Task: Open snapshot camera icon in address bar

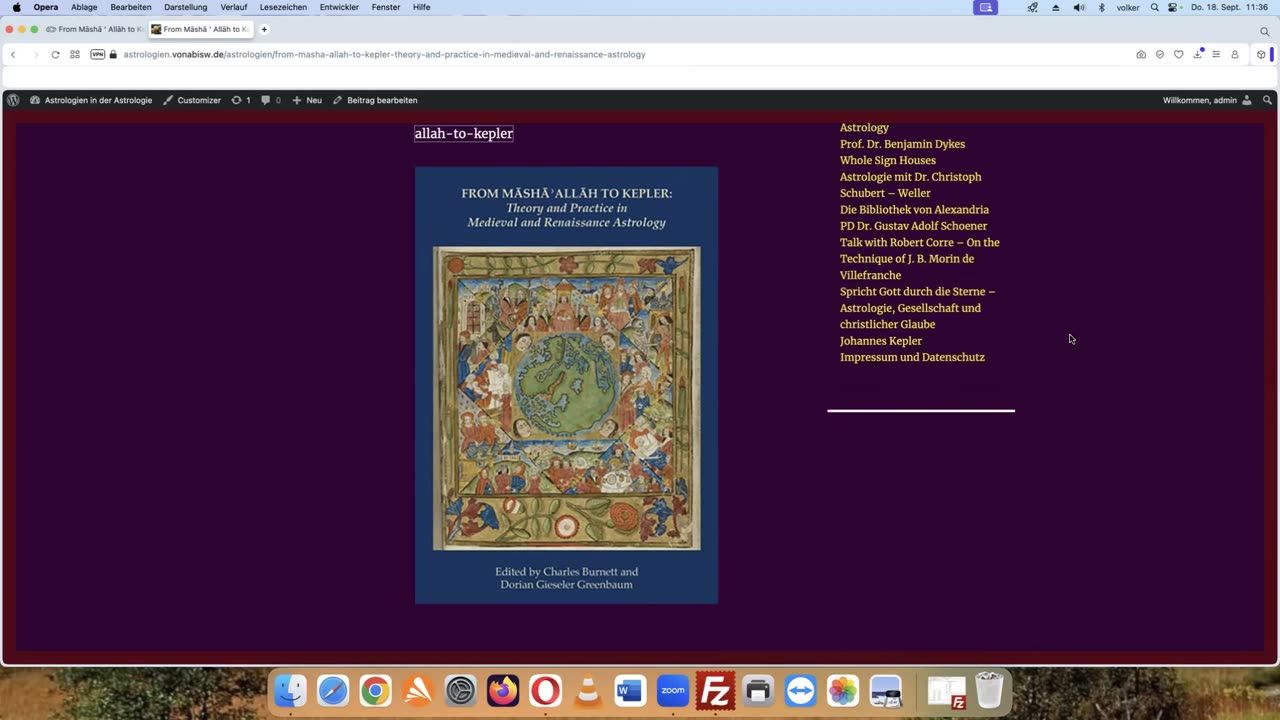Action: coord(1141,54)
